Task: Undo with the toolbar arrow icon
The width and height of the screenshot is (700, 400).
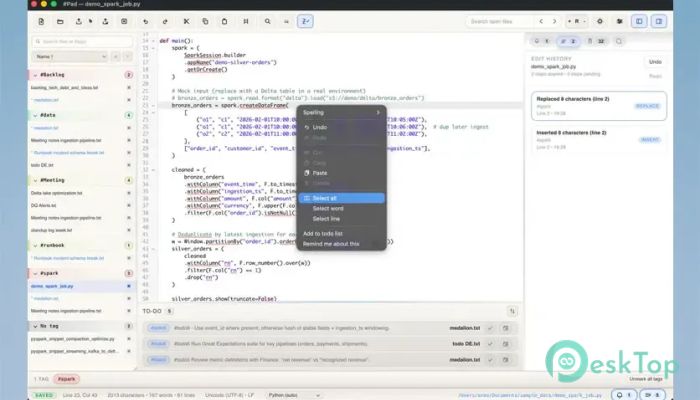Action: point(146,21)
